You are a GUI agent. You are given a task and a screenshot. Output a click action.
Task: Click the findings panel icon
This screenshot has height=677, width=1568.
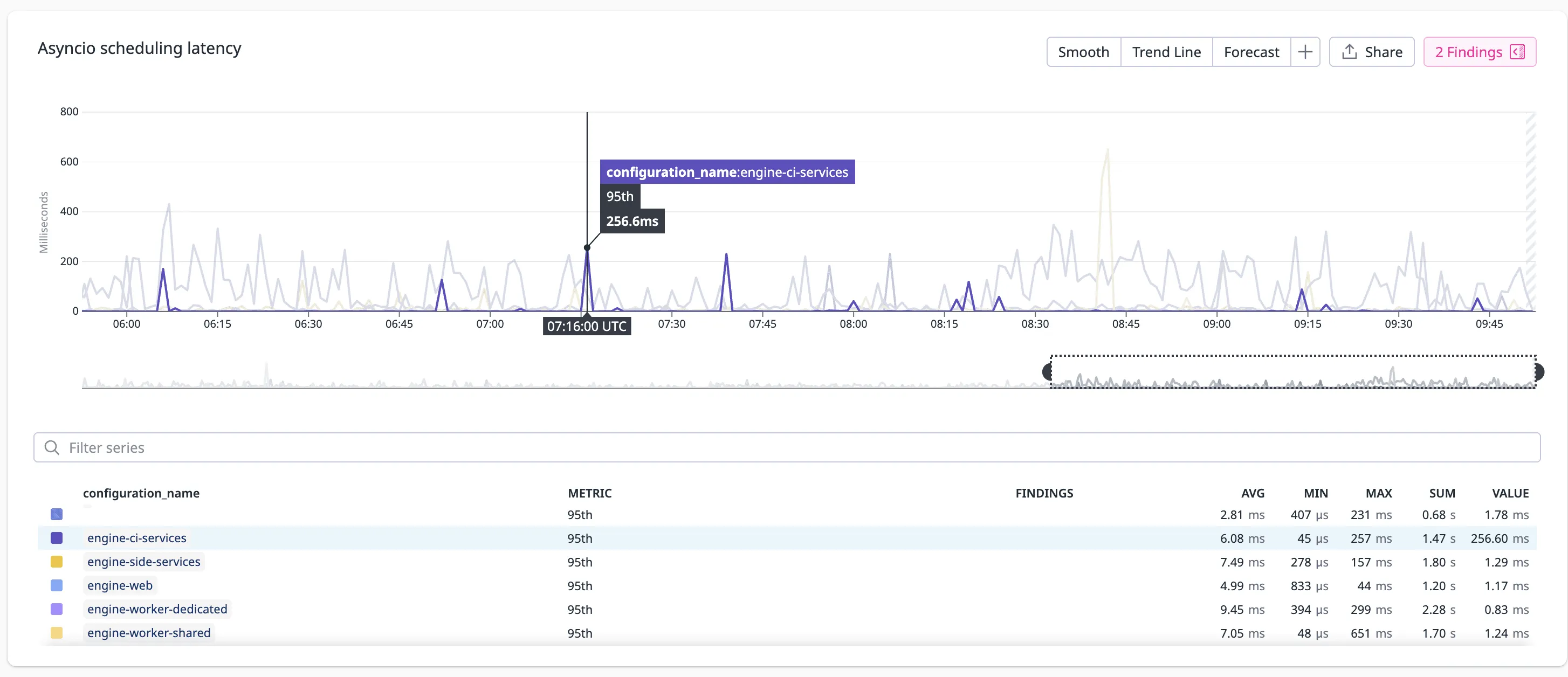point(1518,52)
